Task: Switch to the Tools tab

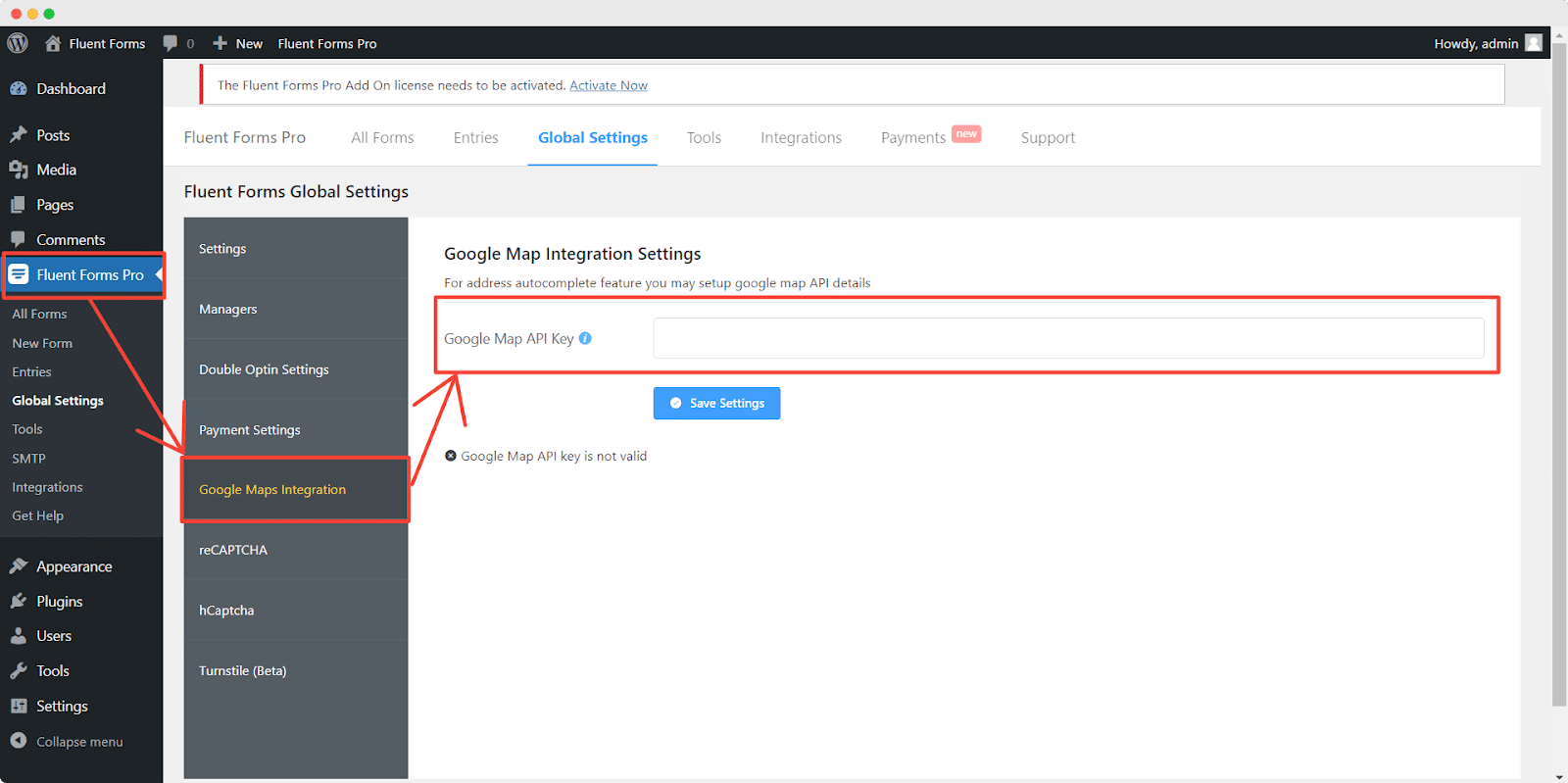Action: (704, 137)
